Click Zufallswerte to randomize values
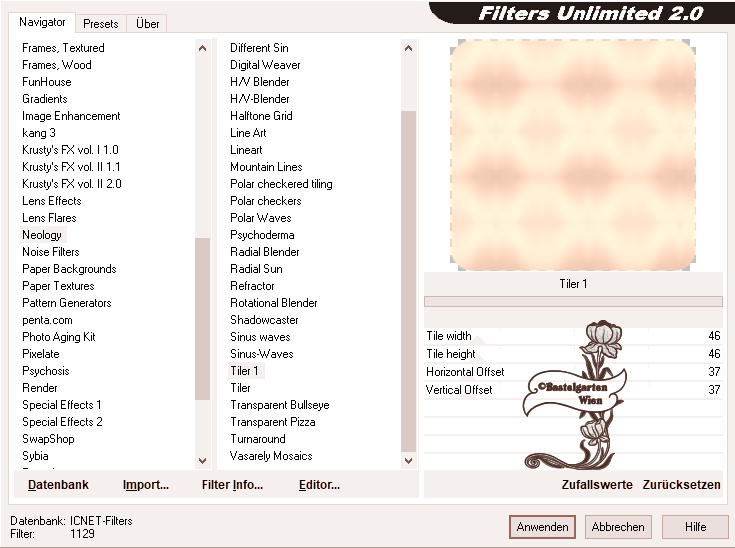This screenshot has width=735, height=548. pos(597,485)
